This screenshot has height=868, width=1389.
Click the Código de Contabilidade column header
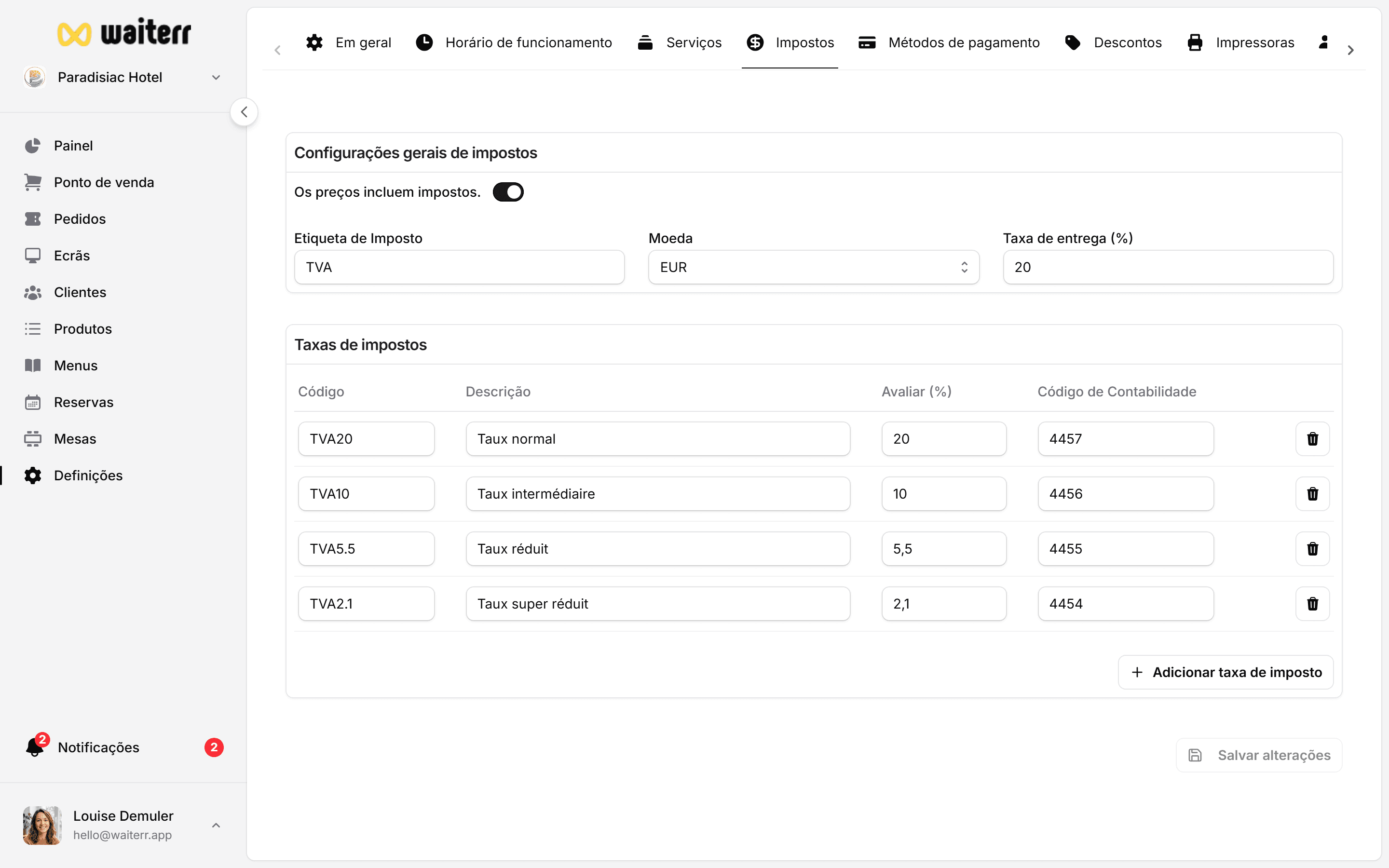(1117, 392)
